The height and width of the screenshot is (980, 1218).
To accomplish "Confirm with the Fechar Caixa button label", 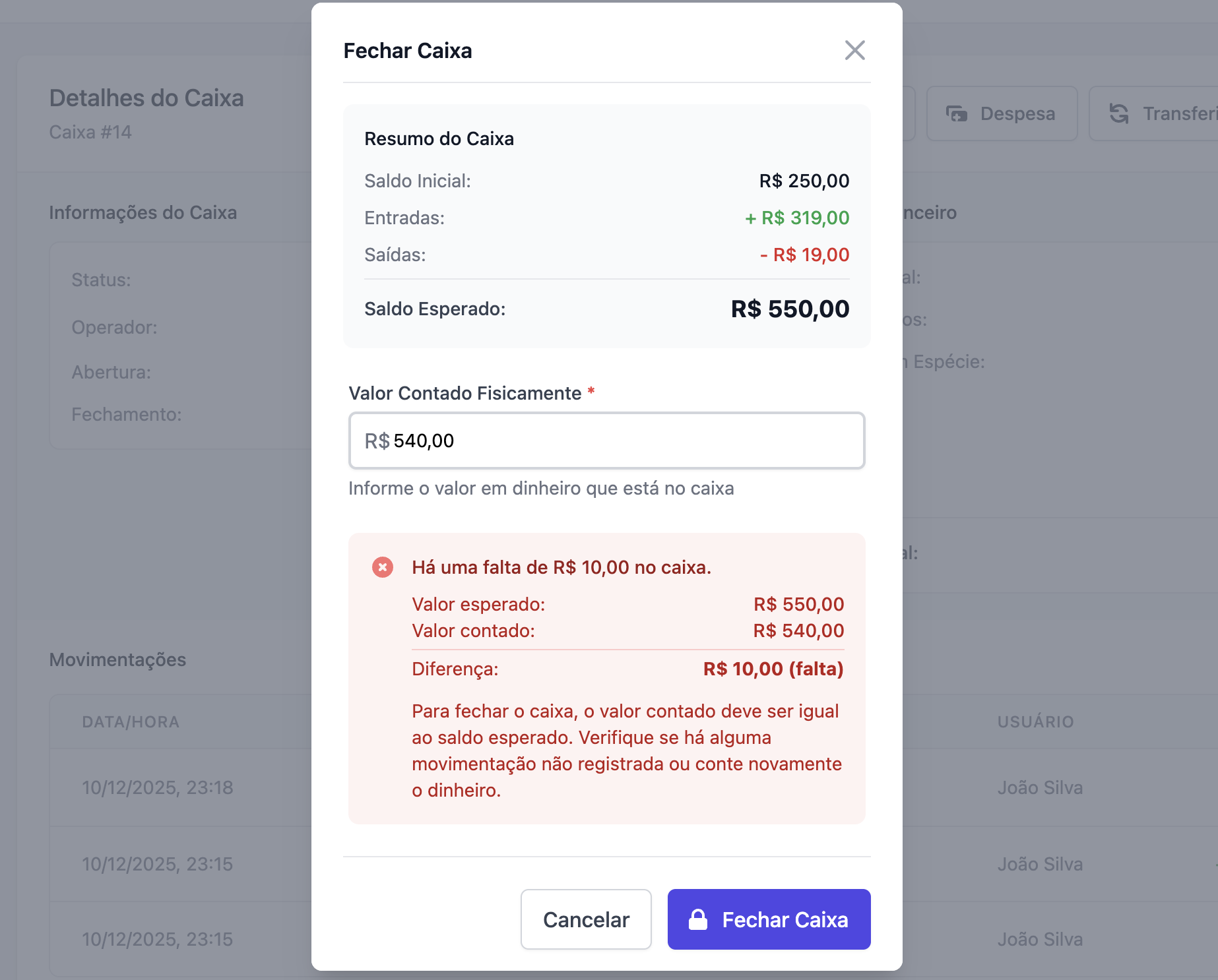I will point(785,919).
